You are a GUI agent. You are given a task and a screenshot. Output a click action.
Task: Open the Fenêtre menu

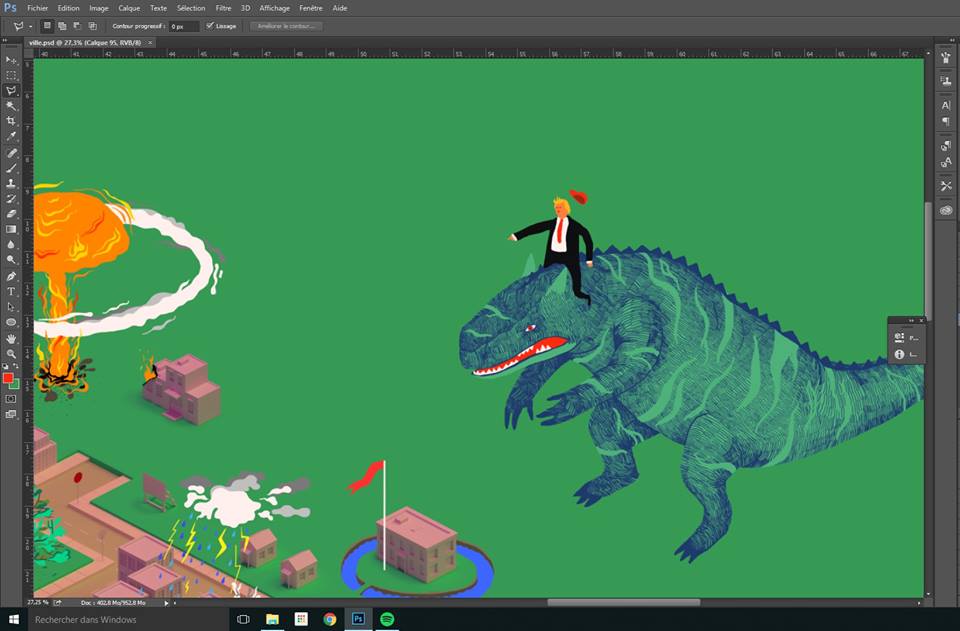pos(311,8)
